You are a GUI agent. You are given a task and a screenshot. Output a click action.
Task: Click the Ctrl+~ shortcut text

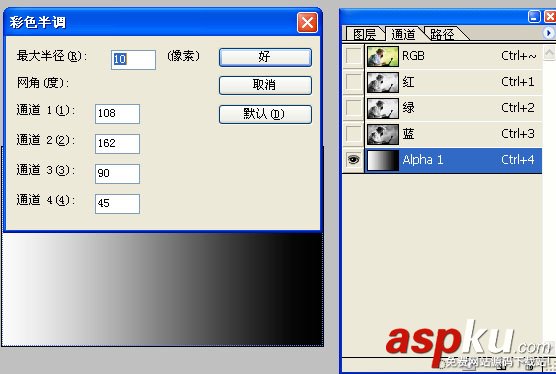(x=518, y=56)
